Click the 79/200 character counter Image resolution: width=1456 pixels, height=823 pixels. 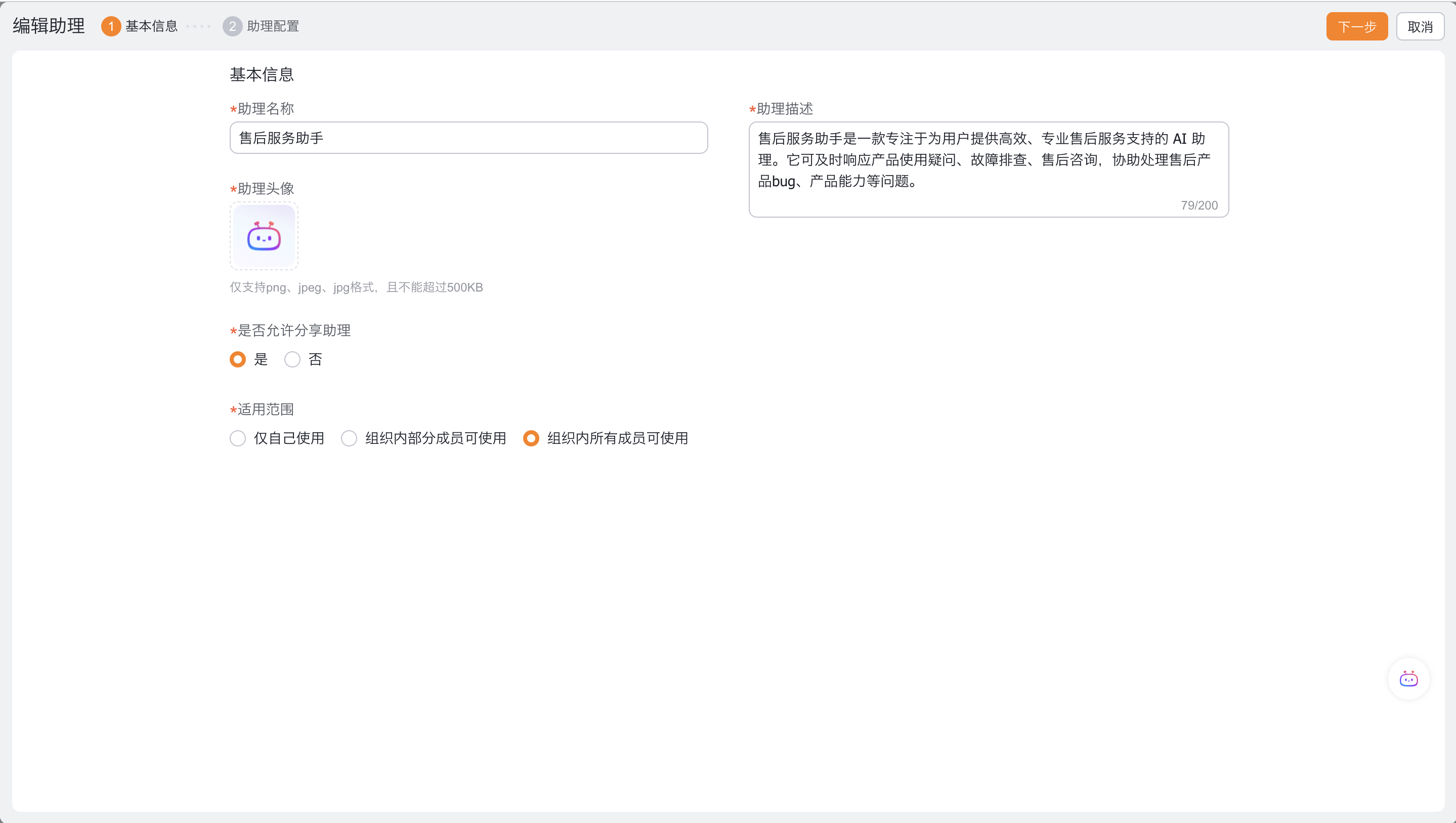(x=1199, y=205)
